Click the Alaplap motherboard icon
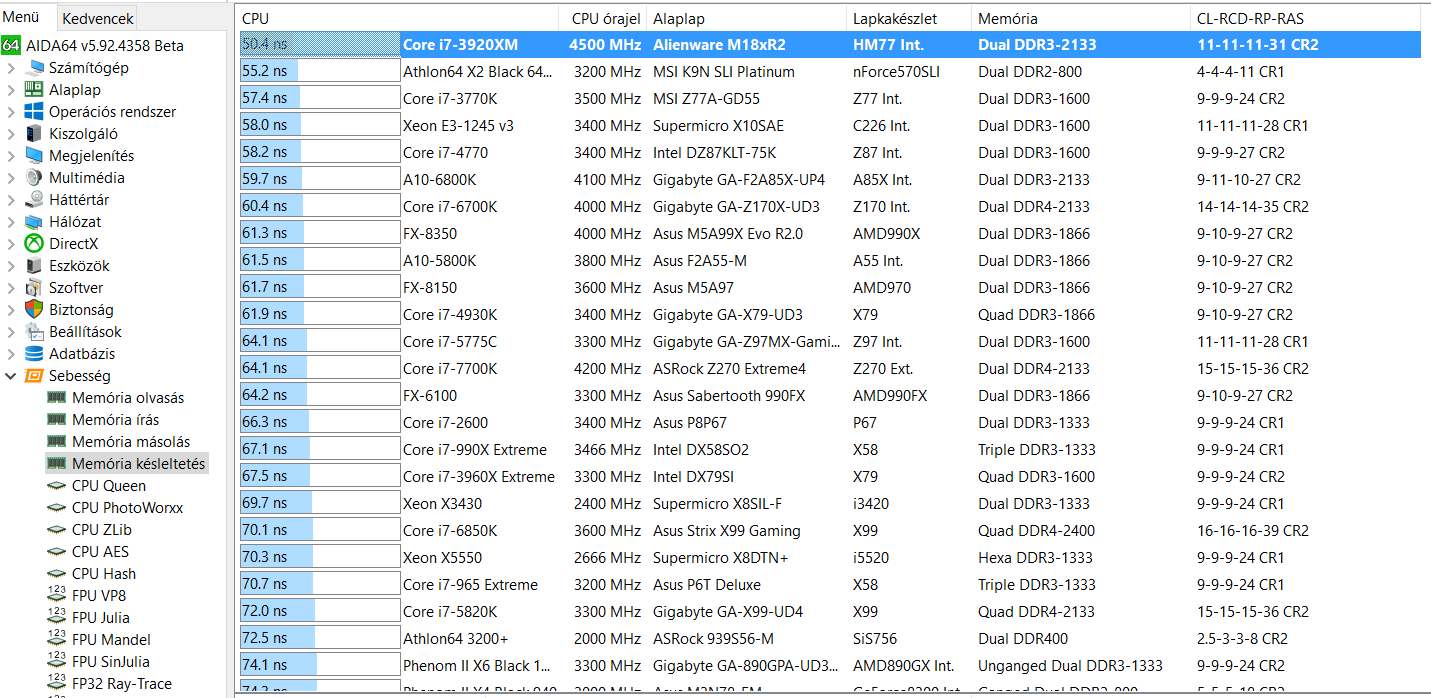 pyautogui.click(x=34, y=90)
